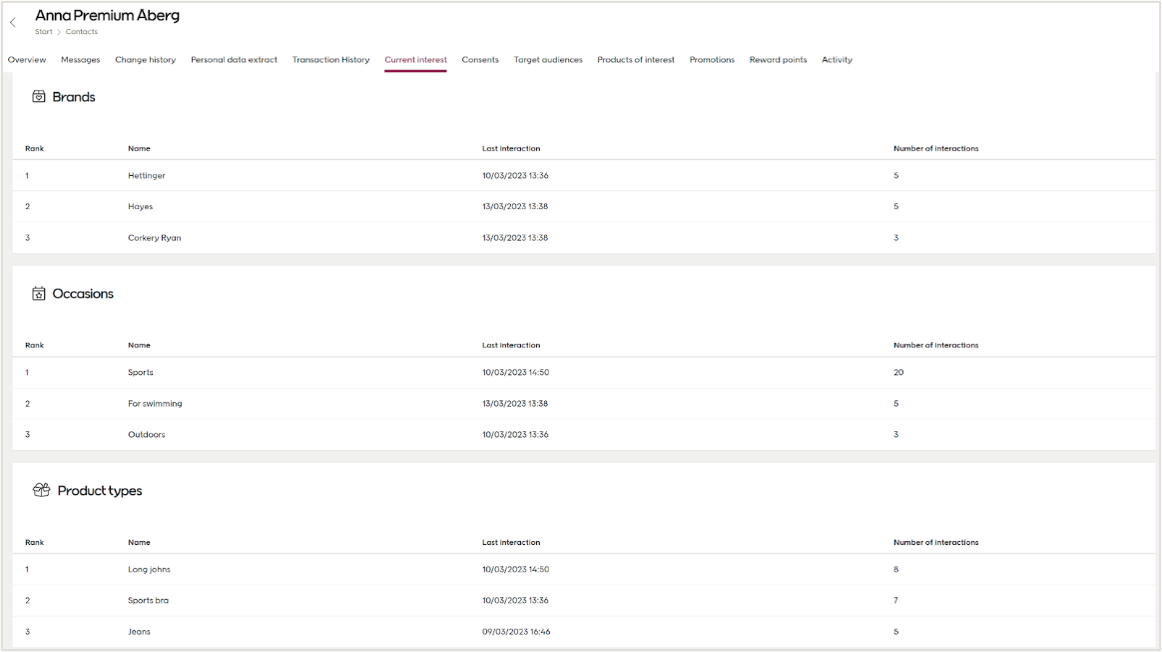Open the Contacts breadcrumb link
Screen dimensions: 1162x652
pos(81,31)
